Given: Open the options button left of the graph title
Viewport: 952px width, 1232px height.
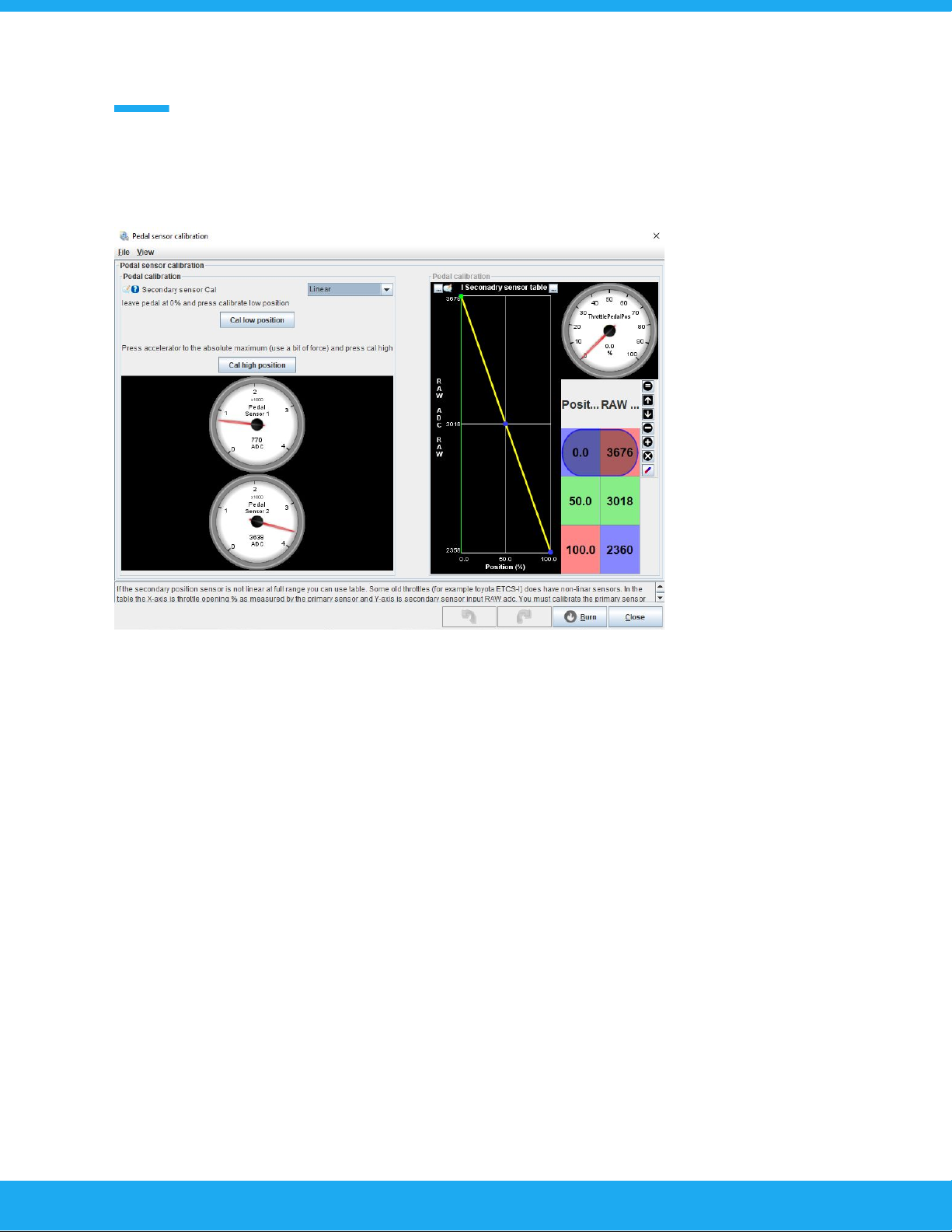Looking at the screenshot, I should [438, 288].
